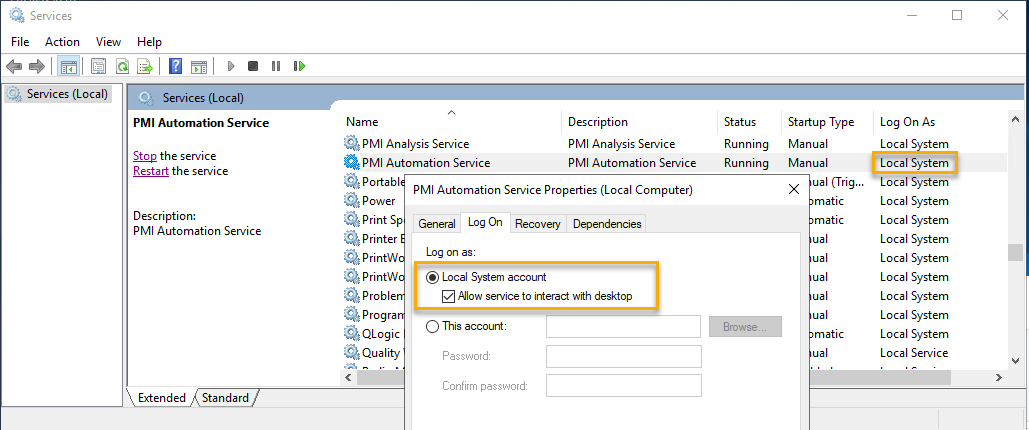This screenshot has width=1029, height=430.
Task: Click the Services (Local) gear icon in the blue header
Action: [147, 98]
